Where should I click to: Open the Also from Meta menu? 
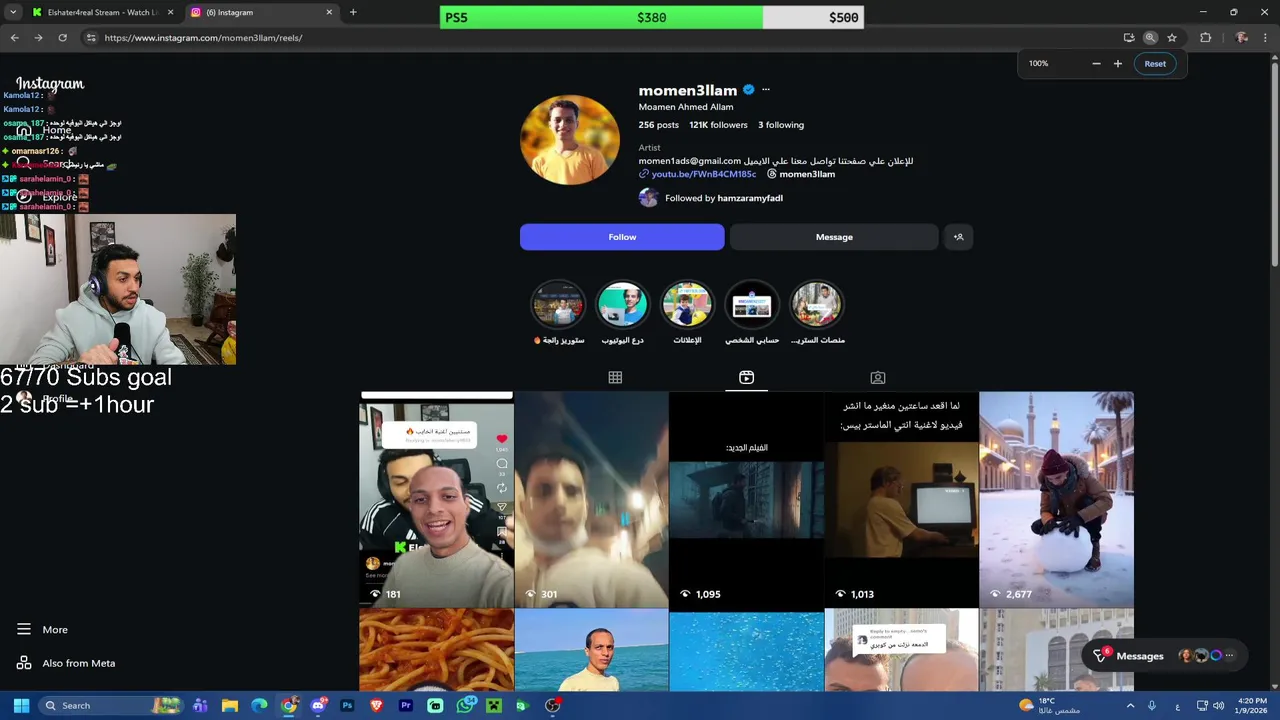tap(66, 663)
